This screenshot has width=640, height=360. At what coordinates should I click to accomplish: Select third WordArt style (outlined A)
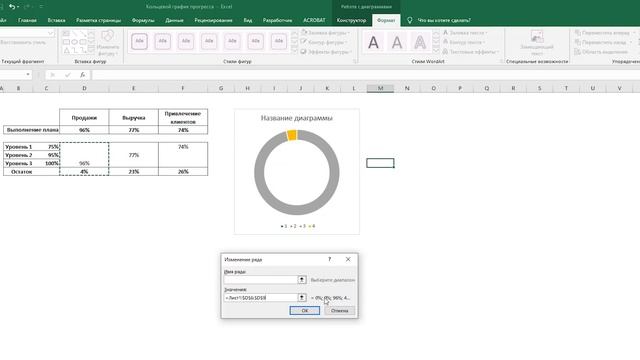point(420,42)
